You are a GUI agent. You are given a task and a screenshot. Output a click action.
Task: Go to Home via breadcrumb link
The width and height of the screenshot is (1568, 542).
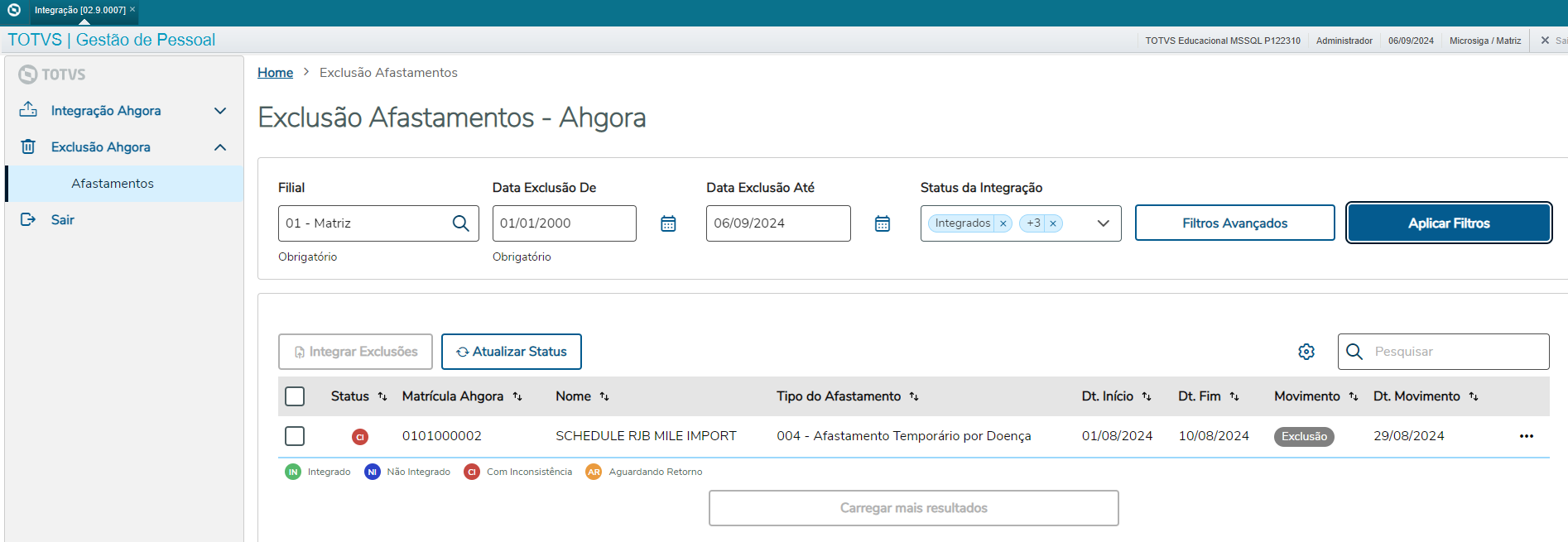tap(275, 73)
